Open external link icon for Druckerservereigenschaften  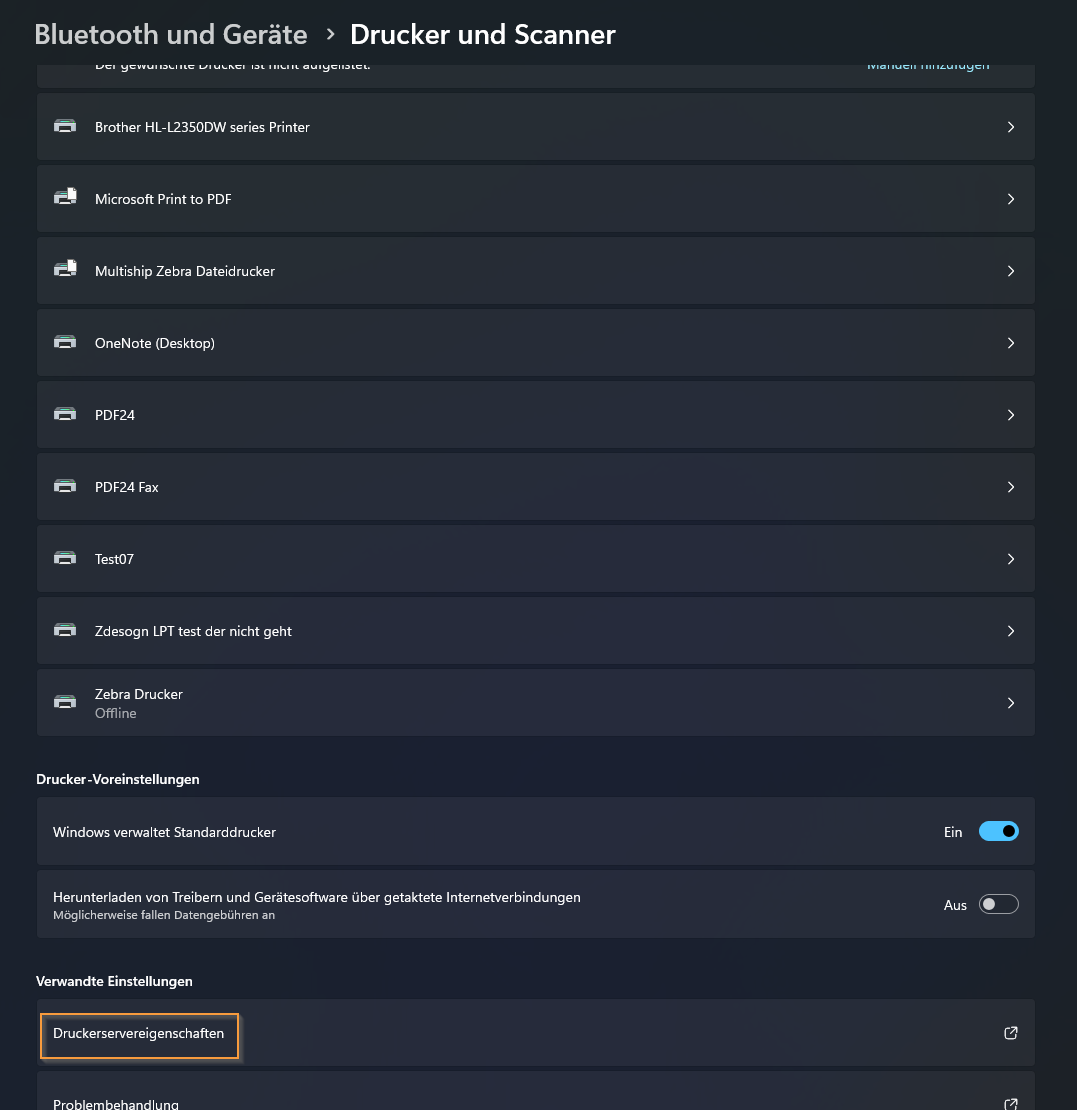pos(1010,1033)
